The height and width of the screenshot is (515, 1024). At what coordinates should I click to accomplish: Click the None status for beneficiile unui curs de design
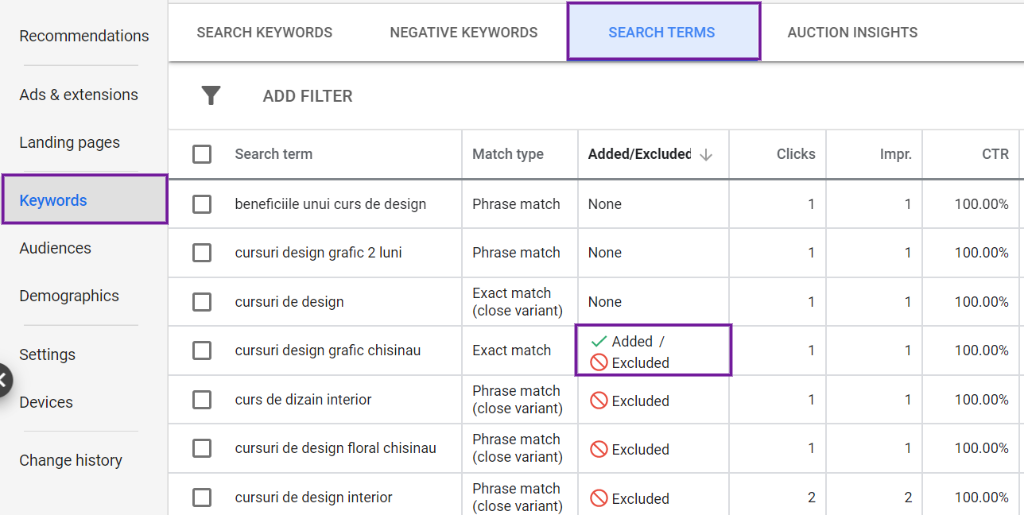click(605, 204)
